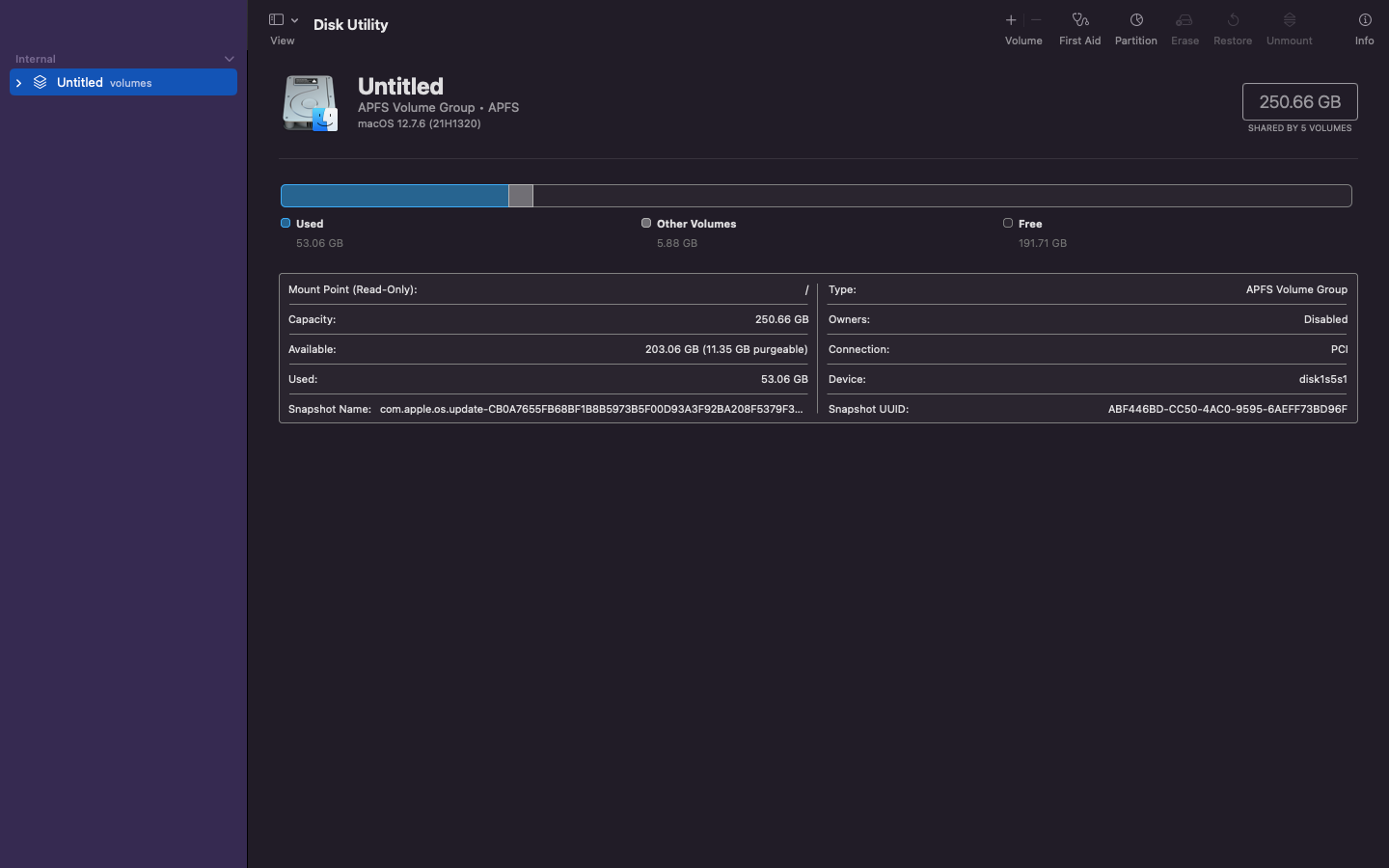The width and height of the screenshot is (1389, 868).
Task: Click the Erase toolbar icon
Action: coord(1185,20)
